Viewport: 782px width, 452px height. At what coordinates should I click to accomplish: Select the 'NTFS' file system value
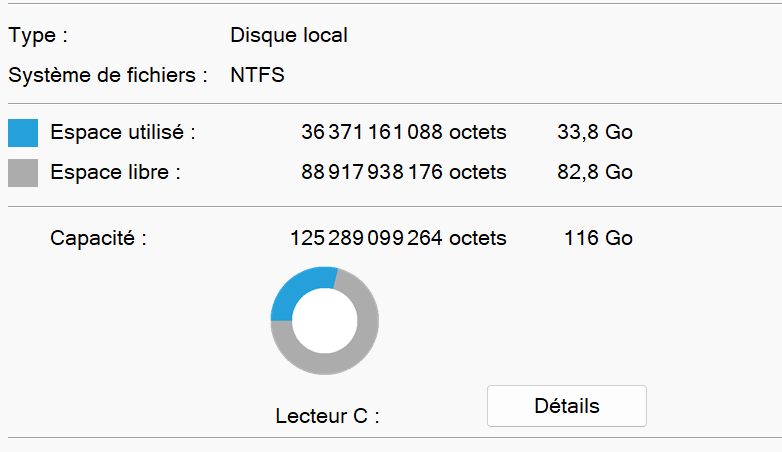257,75
